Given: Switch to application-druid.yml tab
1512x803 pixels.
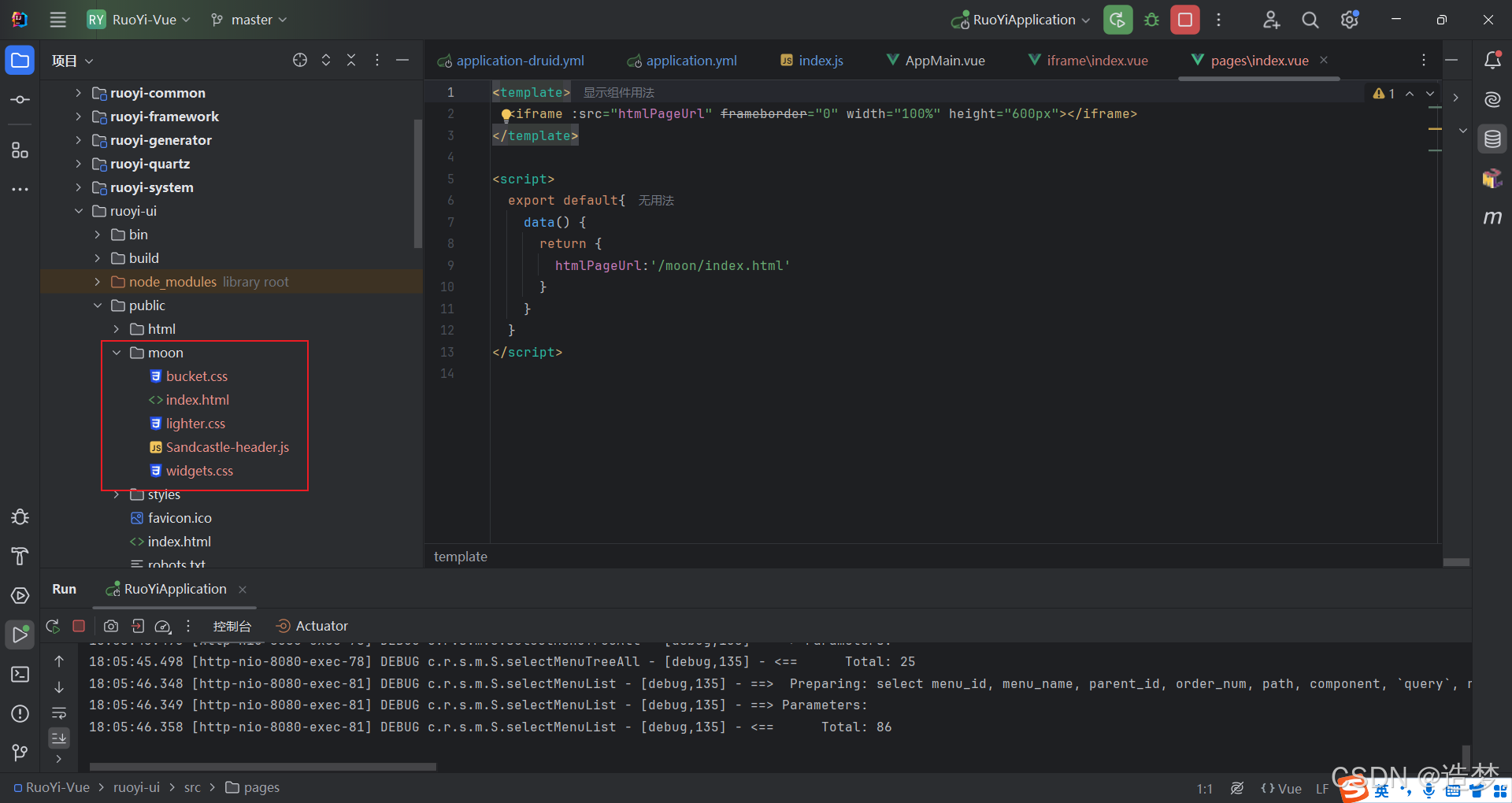Looking at the screenshot, I should click(511, 61).
